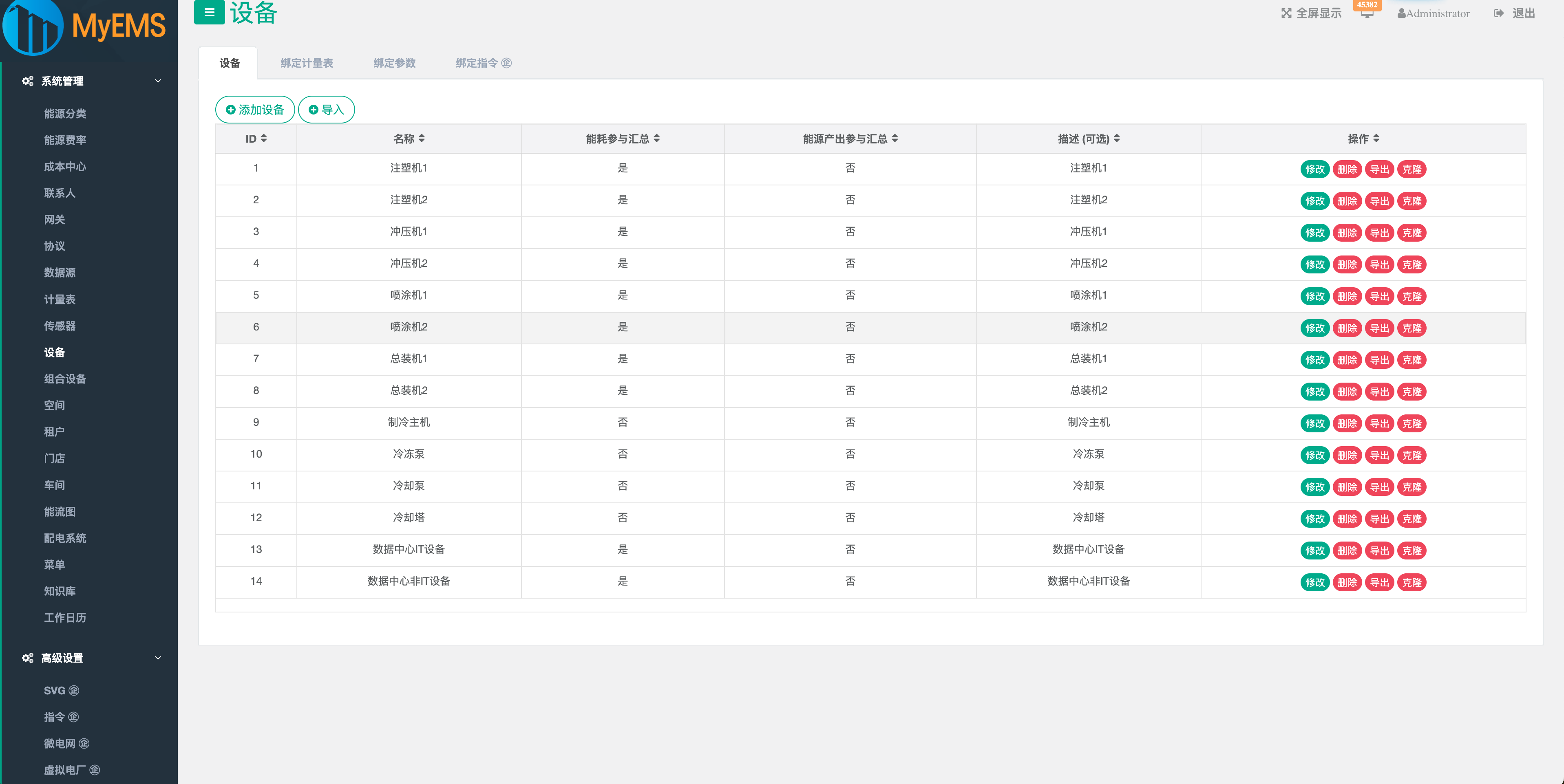Click the Add Equipment button
The height and width of the screenshot is (784, 1564).
point(255,110)
